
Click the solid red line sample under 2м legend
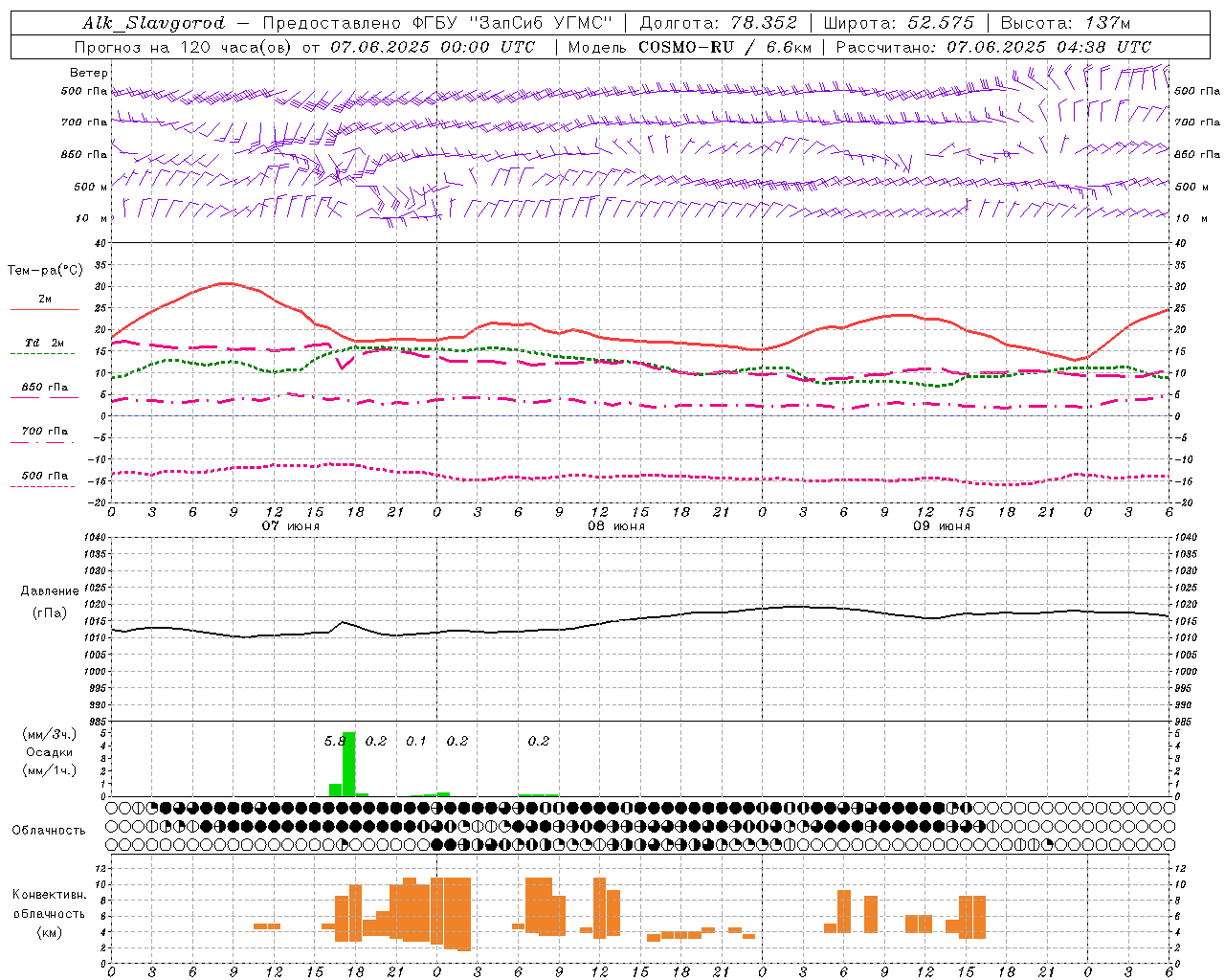pyautogui.click(x=44, y=310)
